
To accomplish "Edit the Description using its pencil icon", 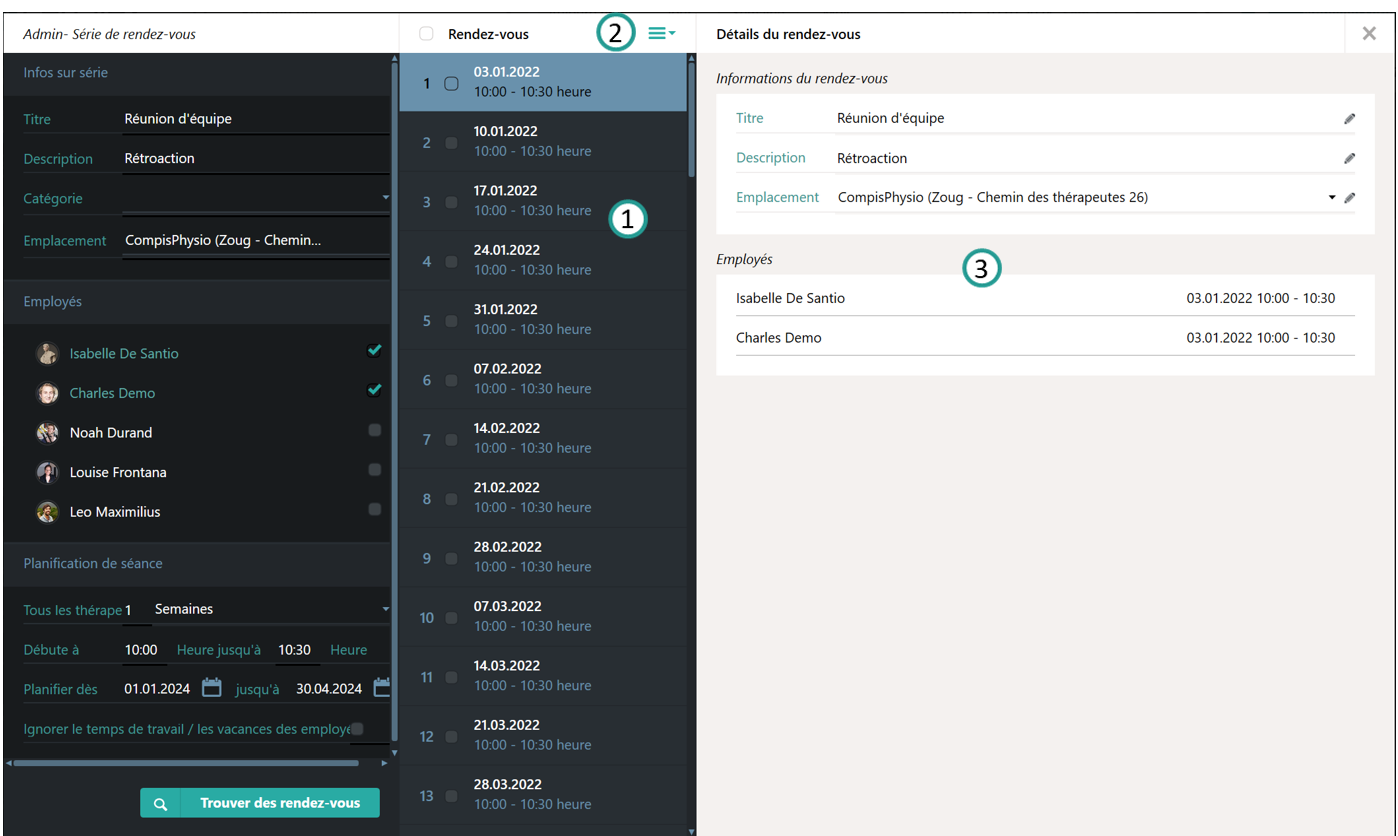I will (x=1349, y=158).
